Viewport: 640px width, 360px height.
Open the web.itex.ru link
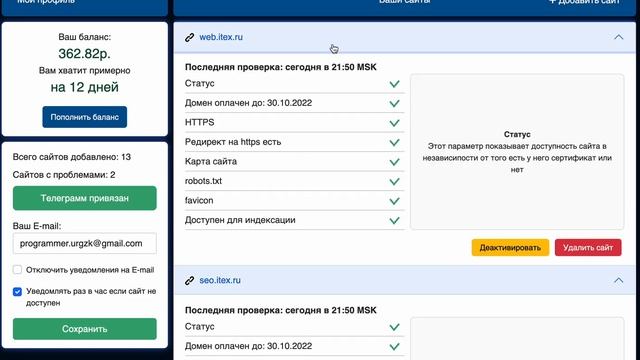(221, 37)
